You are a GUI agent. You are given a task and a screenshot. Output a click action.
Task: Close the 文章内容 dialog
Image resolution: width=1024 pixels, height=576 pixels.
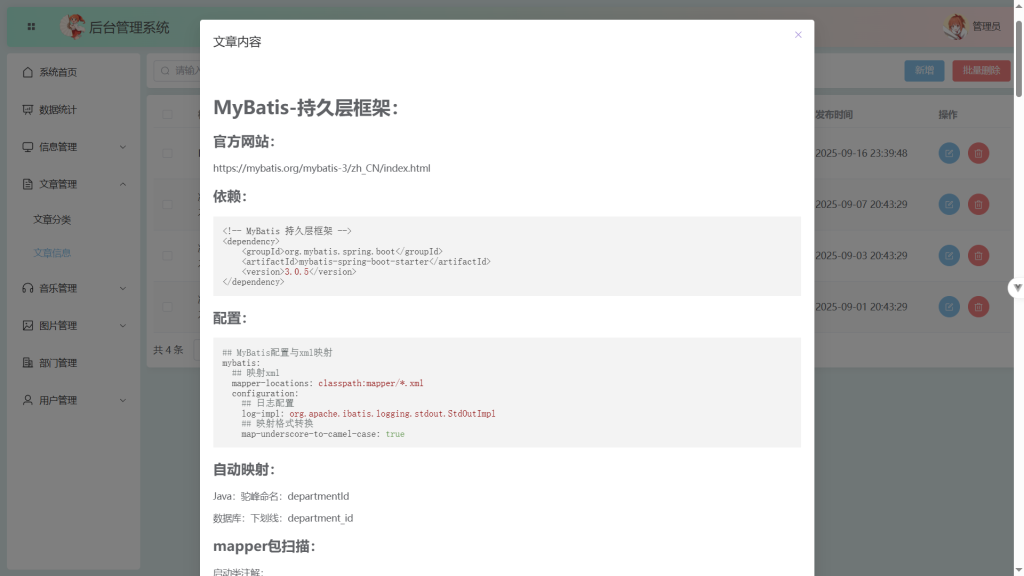pyautogui.click(x=798, y=35)
